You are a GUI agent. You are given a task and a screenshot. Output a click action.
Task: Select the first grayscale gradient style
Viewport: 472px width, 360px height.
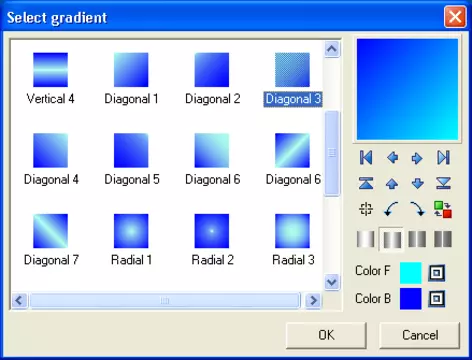[366, 239]
